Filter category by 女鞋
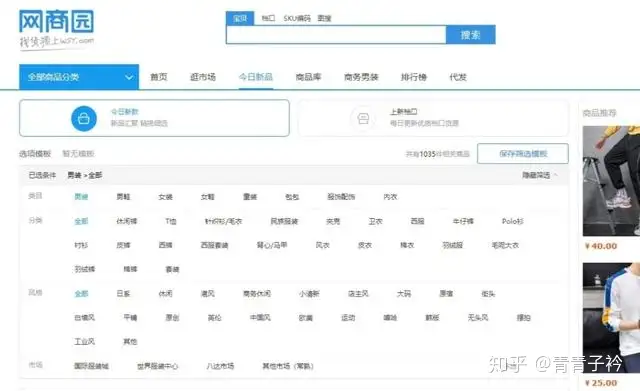The height and width of the screenshot is (391, 640). 208,197
